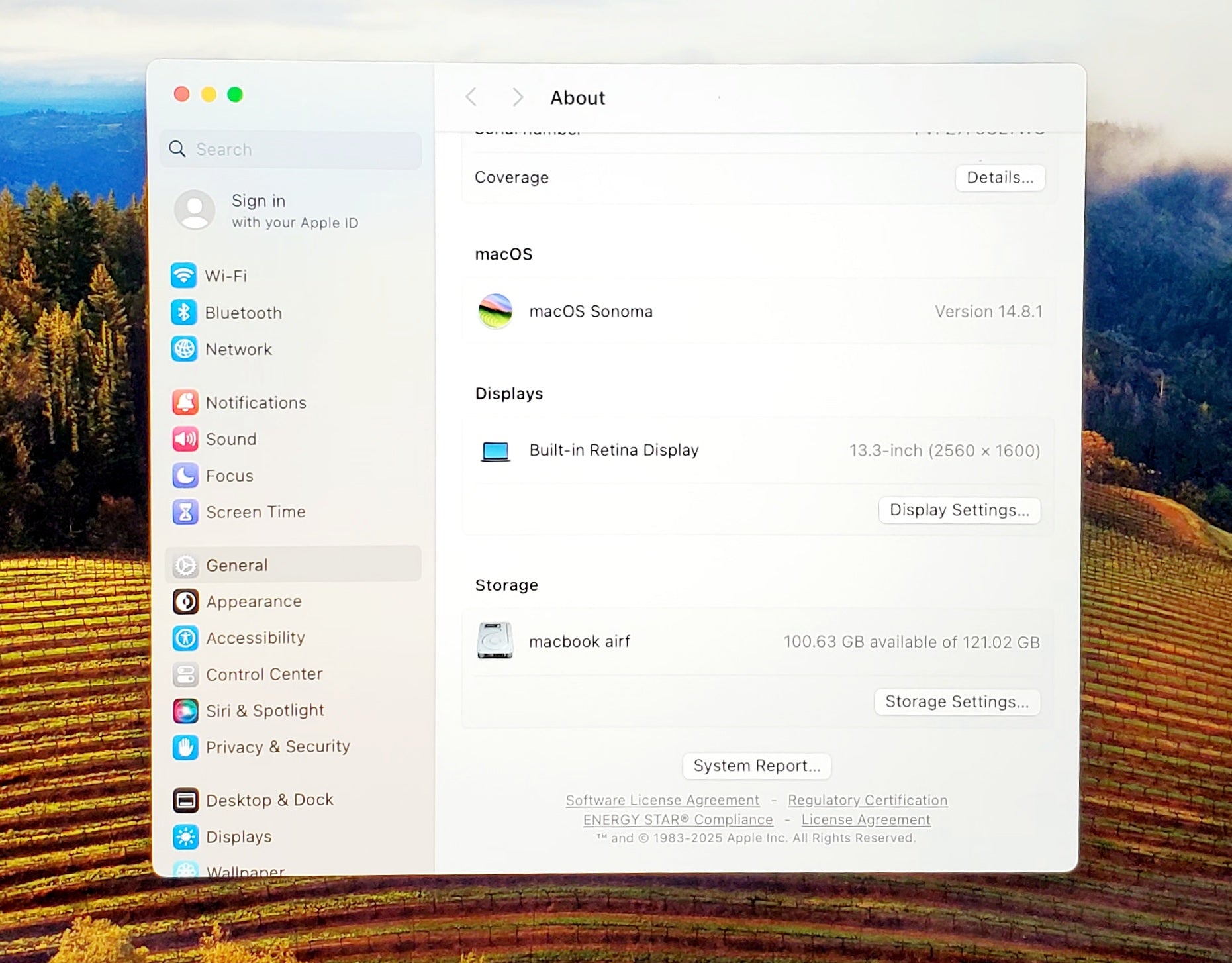The height and width of the screenshot is (963, 1232).
Task: Open Desktop & Dock preferences
Action: 269,800
